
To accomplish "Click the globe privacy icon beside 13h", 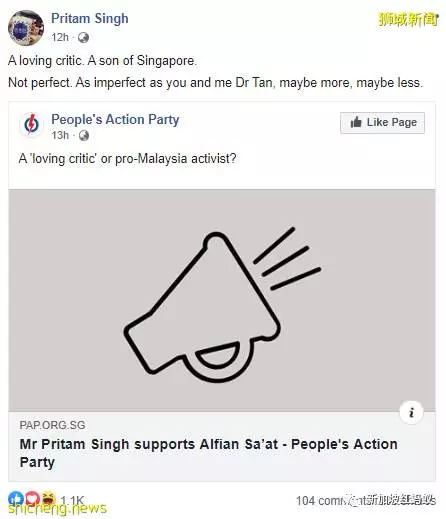I will [84, 136].
